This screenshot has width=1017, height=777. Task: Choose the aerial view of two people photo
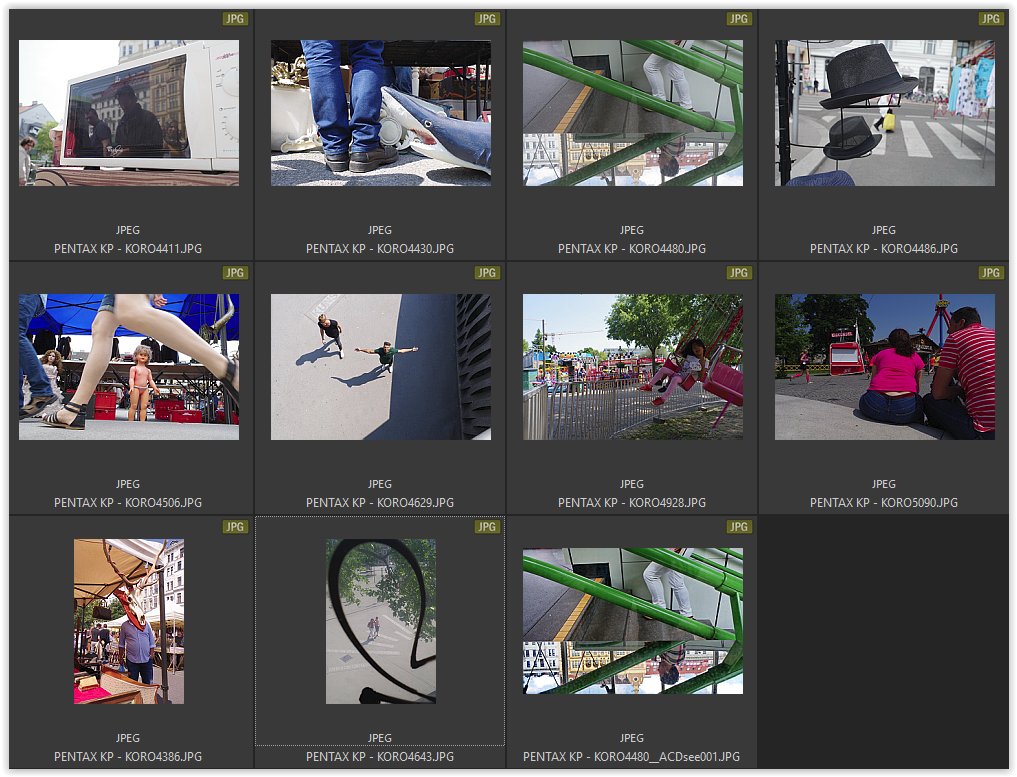pos(381,367)
